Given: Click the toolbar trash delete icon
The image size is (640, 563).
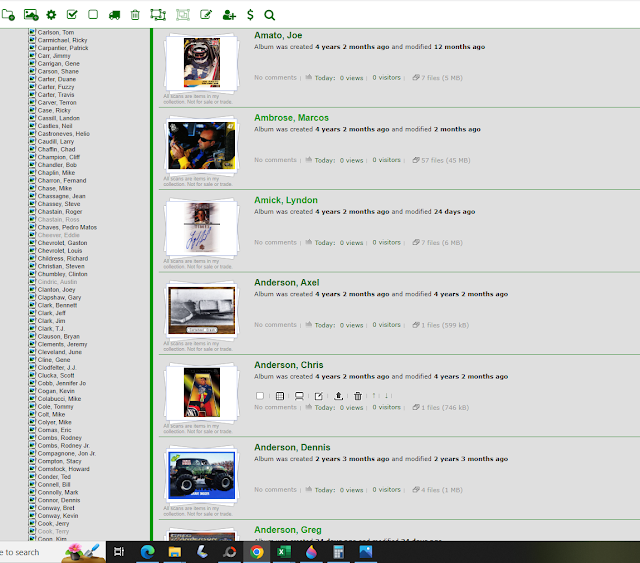Looking at the screenshot, I should pyautogui.click(x=135, y=15).
